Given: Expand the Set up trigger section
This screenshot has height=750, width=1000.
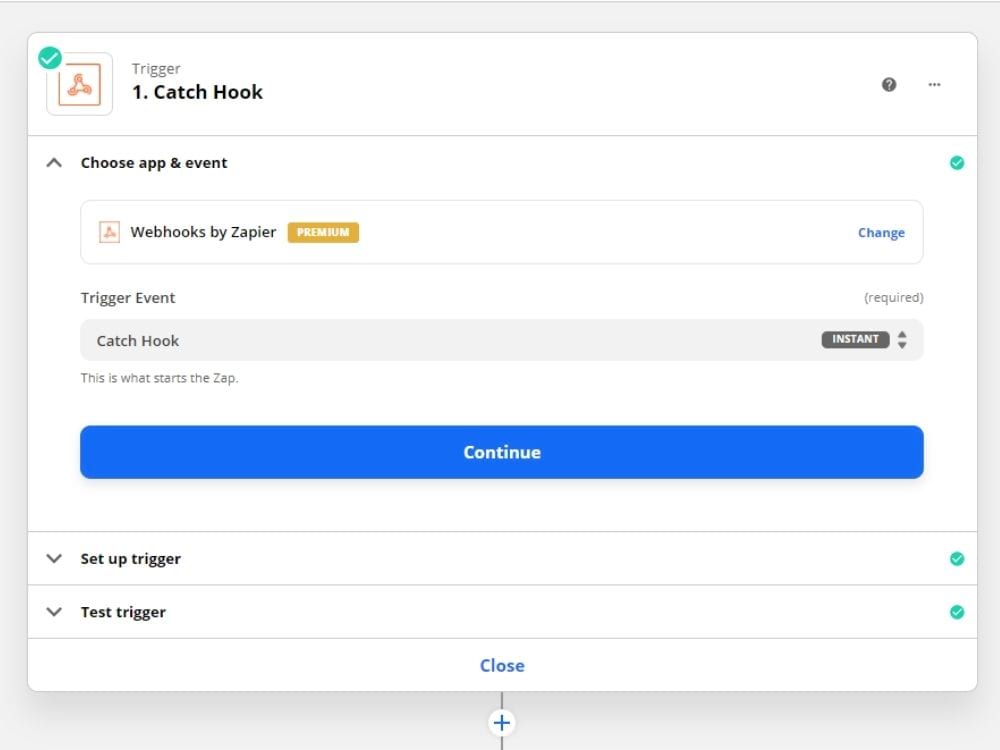Looking at the screenshot, I should 54,559.
